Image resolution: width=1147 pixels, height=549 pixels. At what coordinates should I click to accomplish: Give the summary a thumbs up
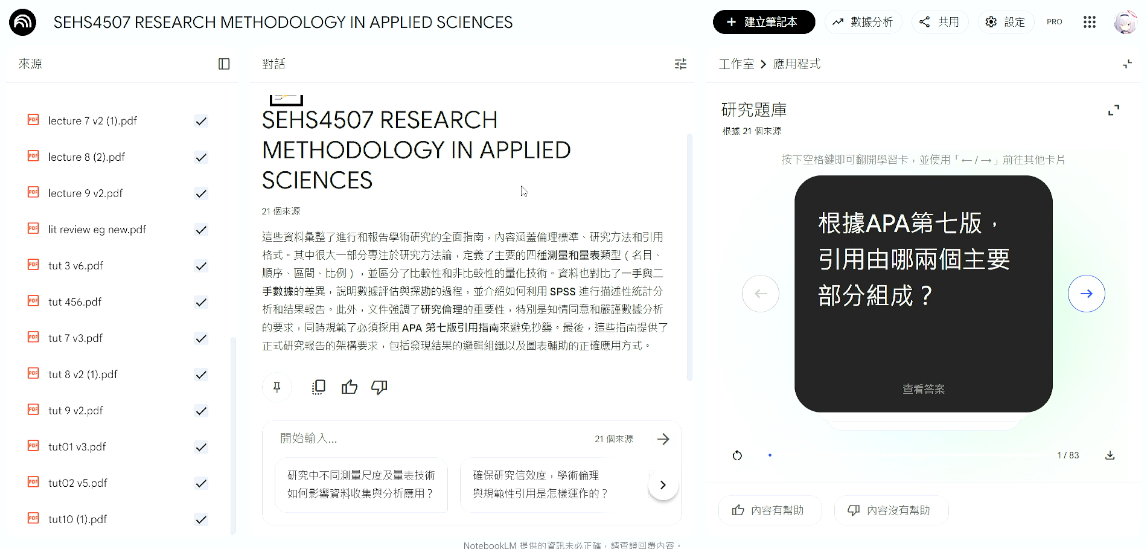(x=349, y=387)
